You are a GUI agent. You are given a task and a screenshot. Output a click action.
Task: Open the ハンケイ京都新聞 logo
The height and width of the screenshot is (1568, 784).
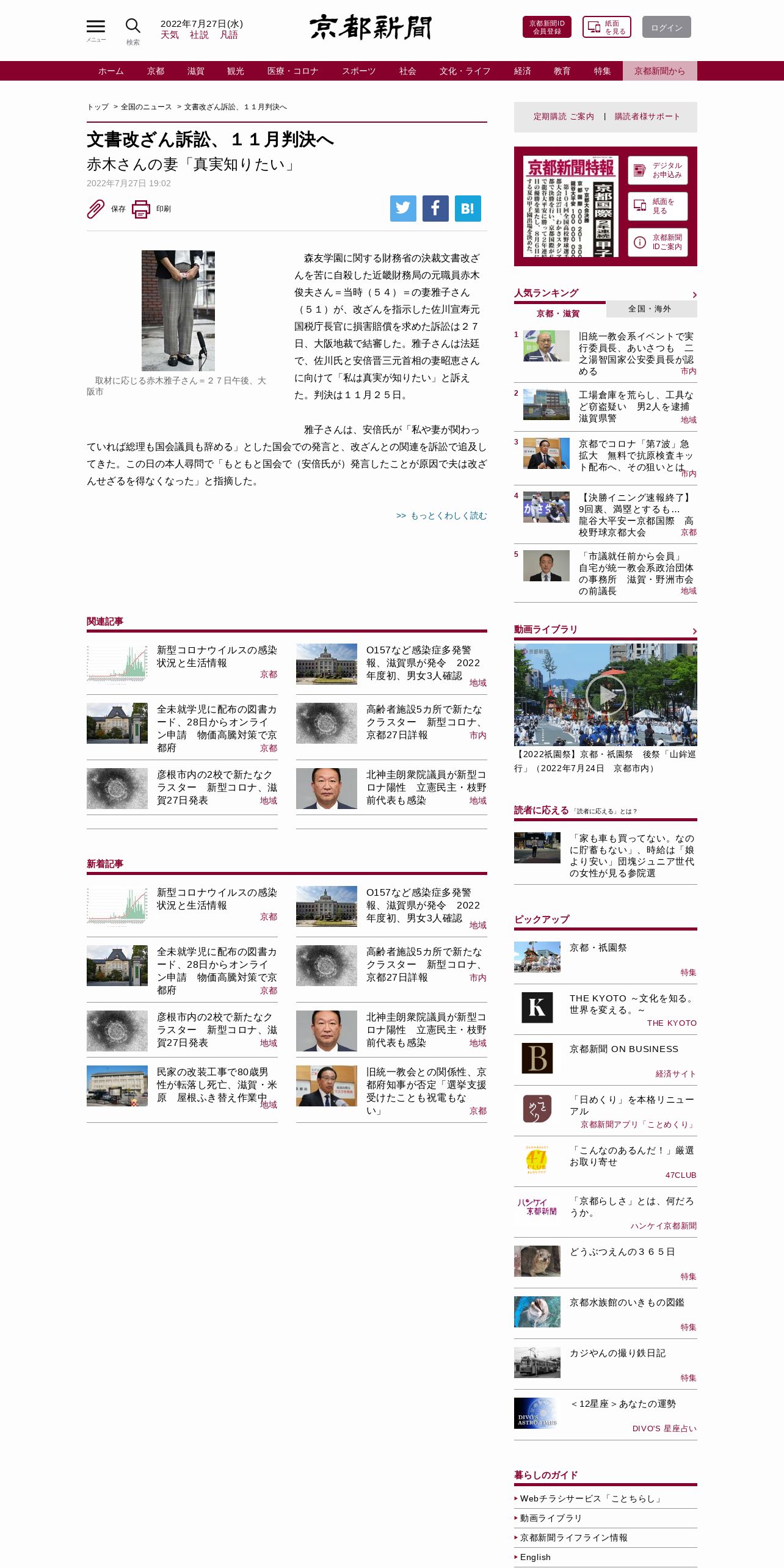click(x=537, y=1207)
